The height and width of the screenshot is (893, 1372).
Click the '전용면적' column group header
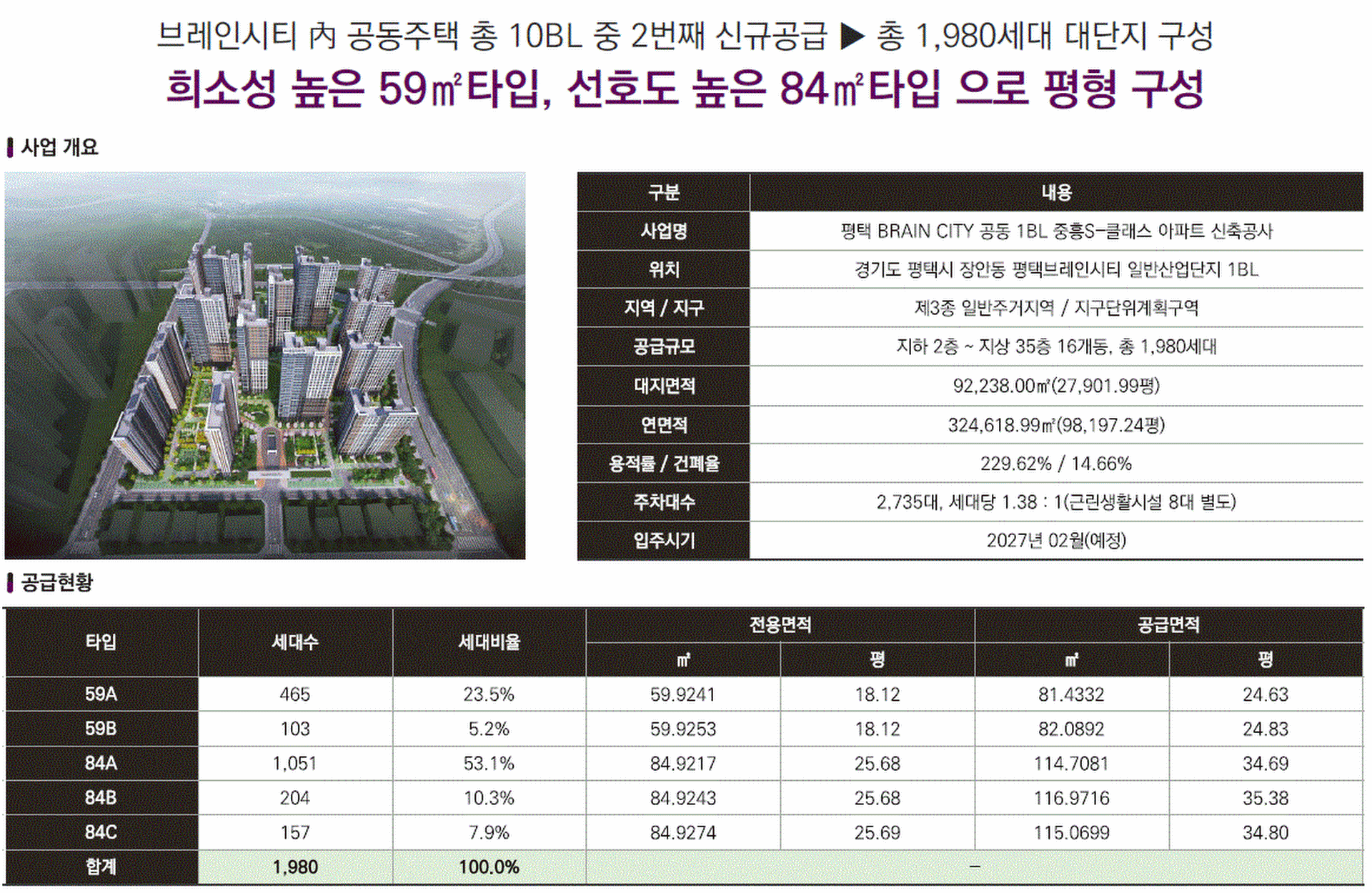(x=780, y=625)
